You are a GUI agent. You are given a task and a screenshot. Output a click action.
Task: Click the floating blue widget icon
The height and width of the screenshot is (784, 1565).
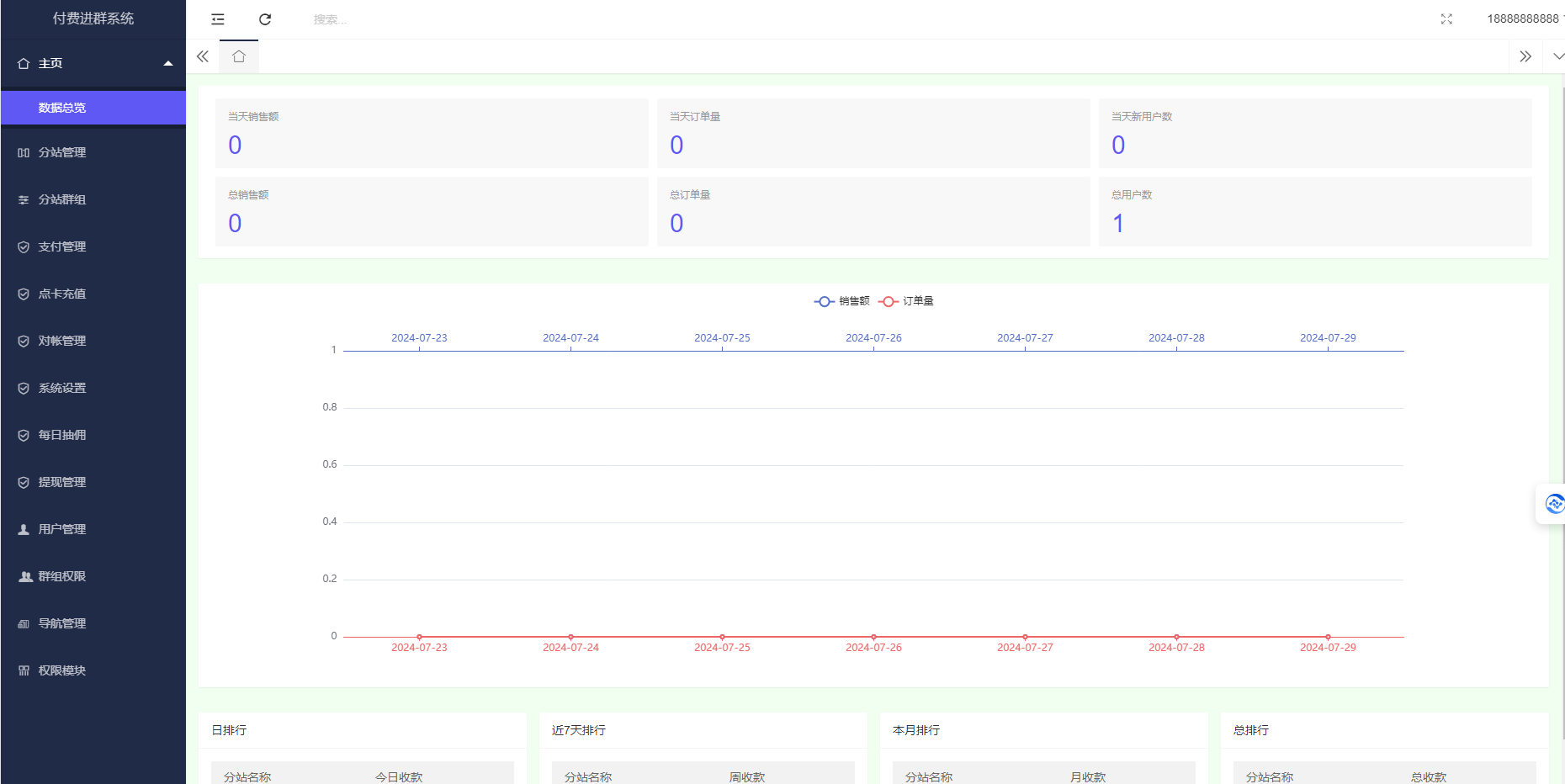(1553, 504)
